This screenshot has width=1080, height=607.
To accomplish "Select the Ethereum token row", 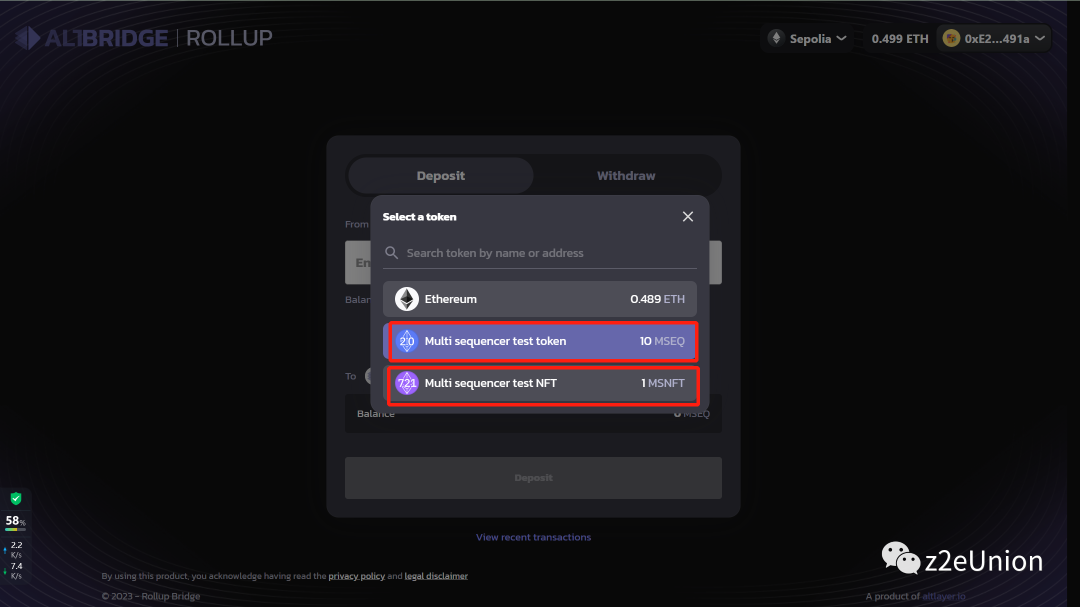I will 540,299.
